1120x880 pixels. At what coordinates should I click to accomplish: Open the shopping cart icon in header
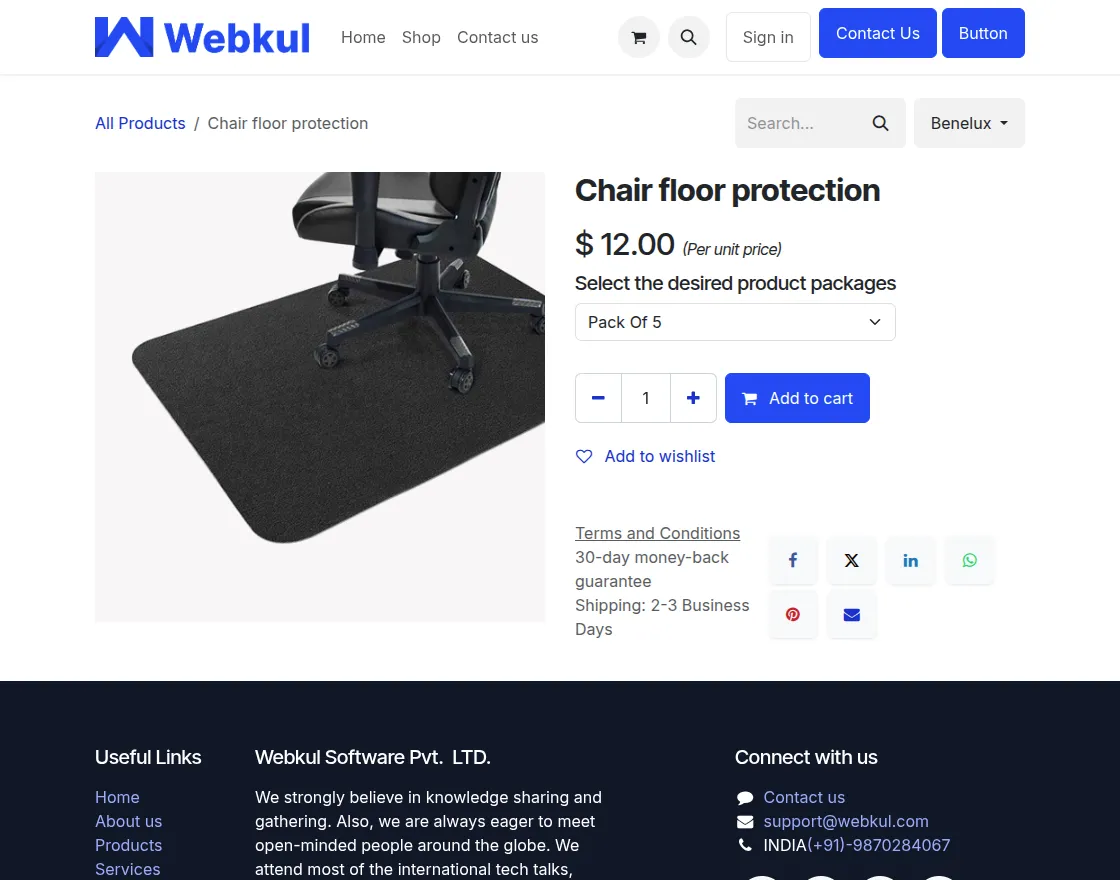[x=639, y=37]
